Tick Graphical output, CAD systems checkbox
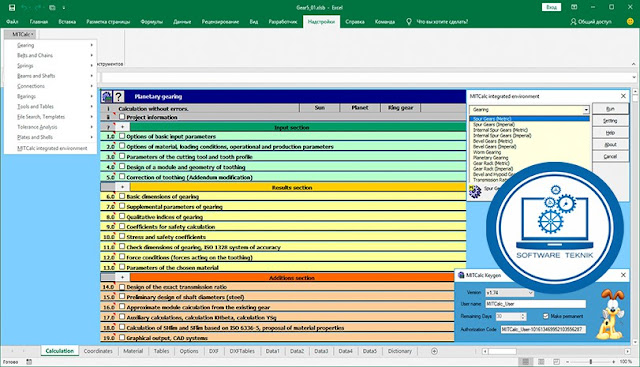The image size is (640, 367). pyautogui.click(x=122, y=338)
